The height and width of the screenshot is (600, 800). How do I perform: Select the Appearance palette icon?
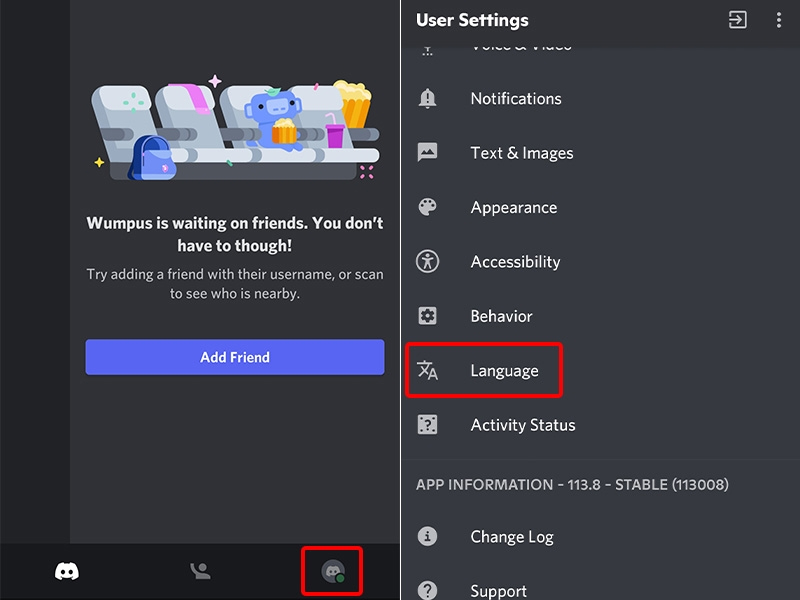(x=427, y=207)
